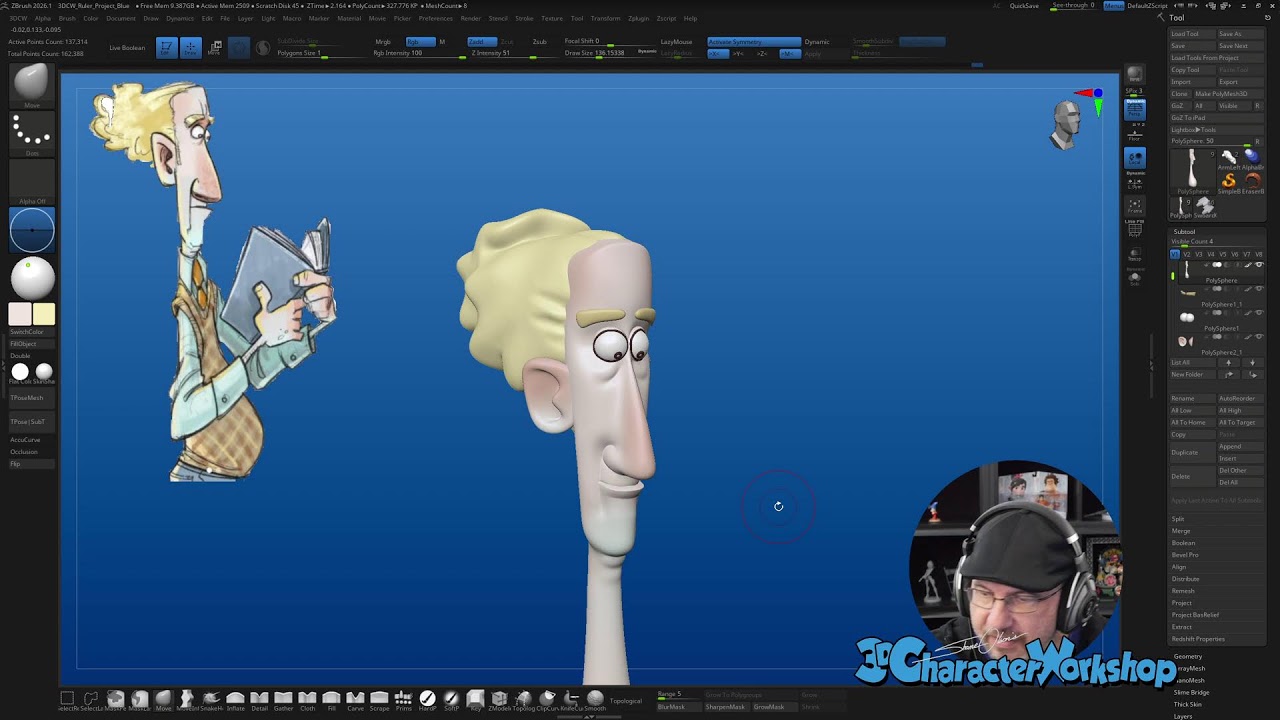
Task: Toggle the Live Boolean button
Action: point(127,48)
